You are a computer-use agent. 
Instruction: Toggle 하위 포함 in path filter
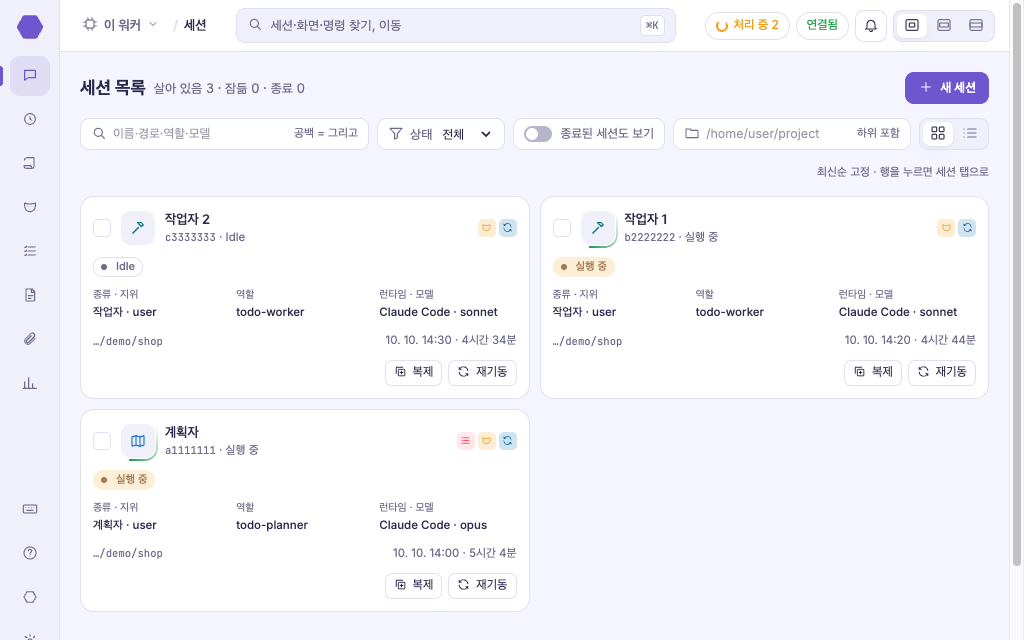coord(878,133)
